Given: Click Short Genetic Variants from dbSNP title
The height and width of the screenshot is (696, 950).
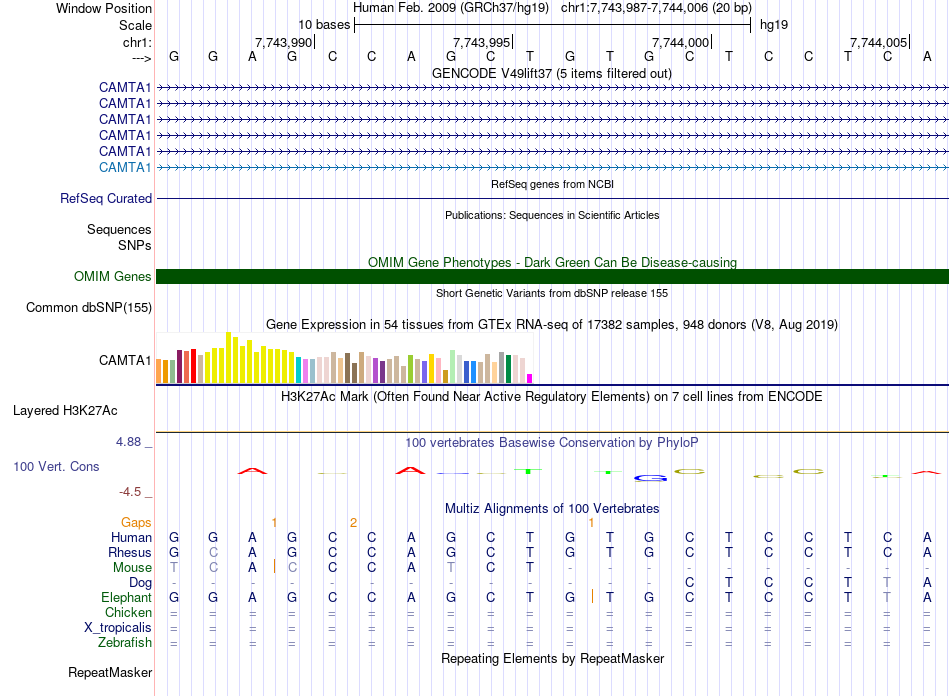Looking at the screenshot, I should (x=552, y=293).
